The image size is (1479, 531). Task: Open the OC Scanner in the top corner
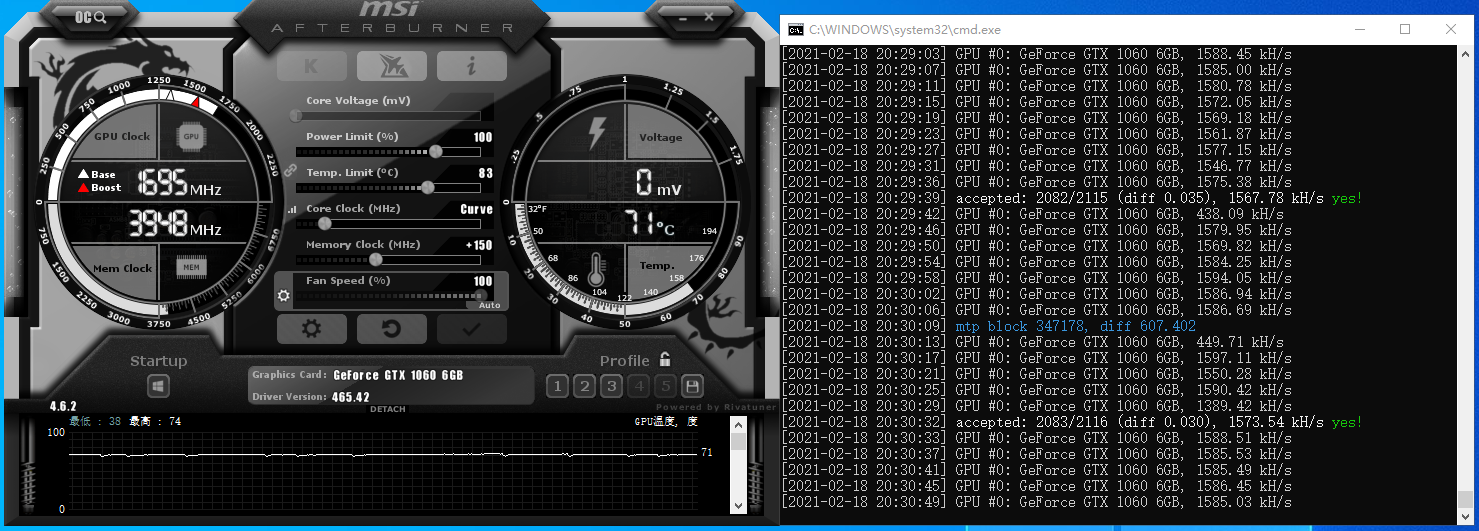[x=90, y=16]
